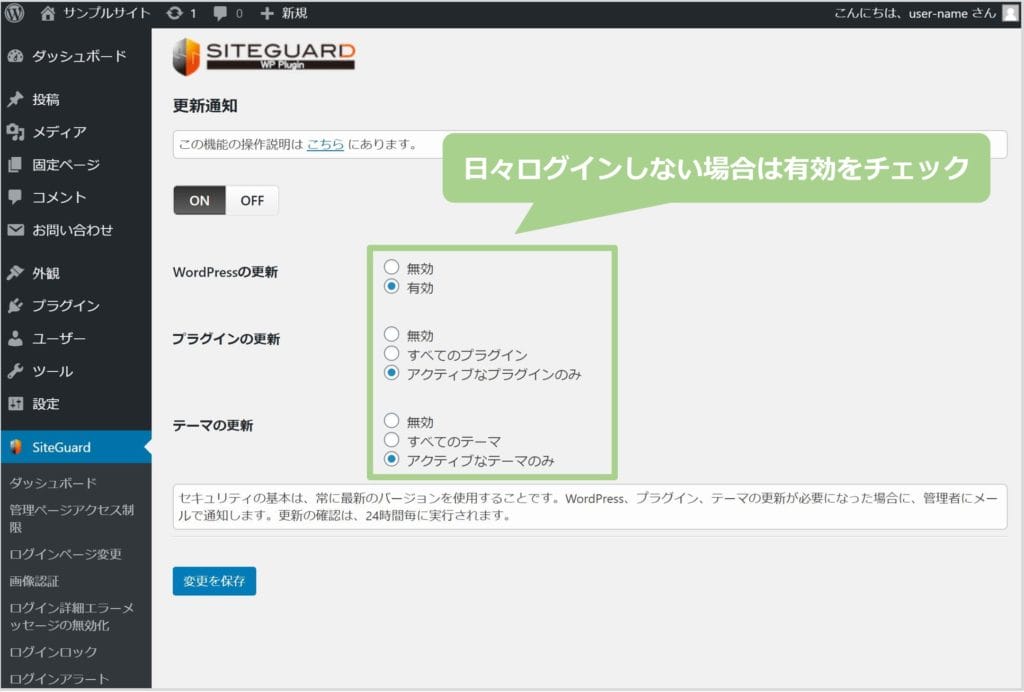Go to メディア in the sidebar
The height and width of the screenshot is (692, 1024).
tap(58, 132)
